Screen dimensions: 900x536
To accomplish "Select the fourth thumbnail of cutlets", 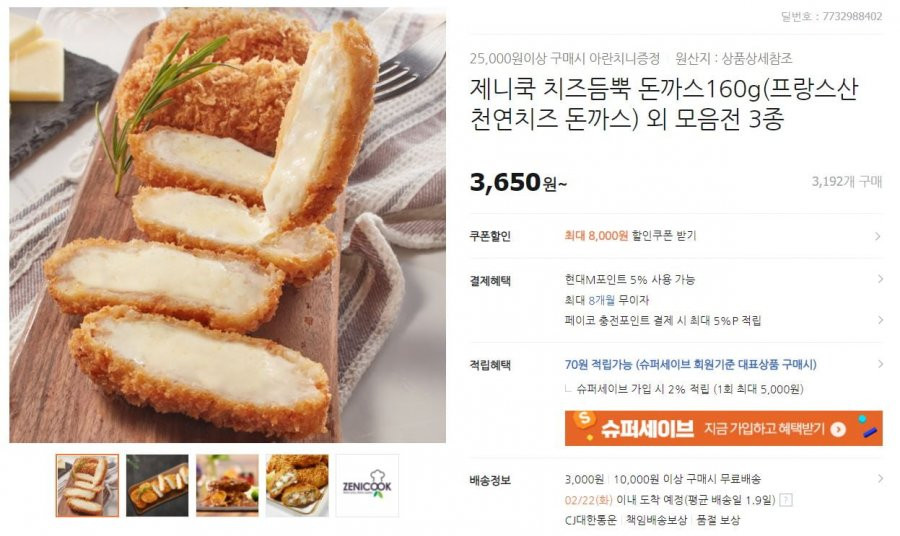I will pos(297,485).
